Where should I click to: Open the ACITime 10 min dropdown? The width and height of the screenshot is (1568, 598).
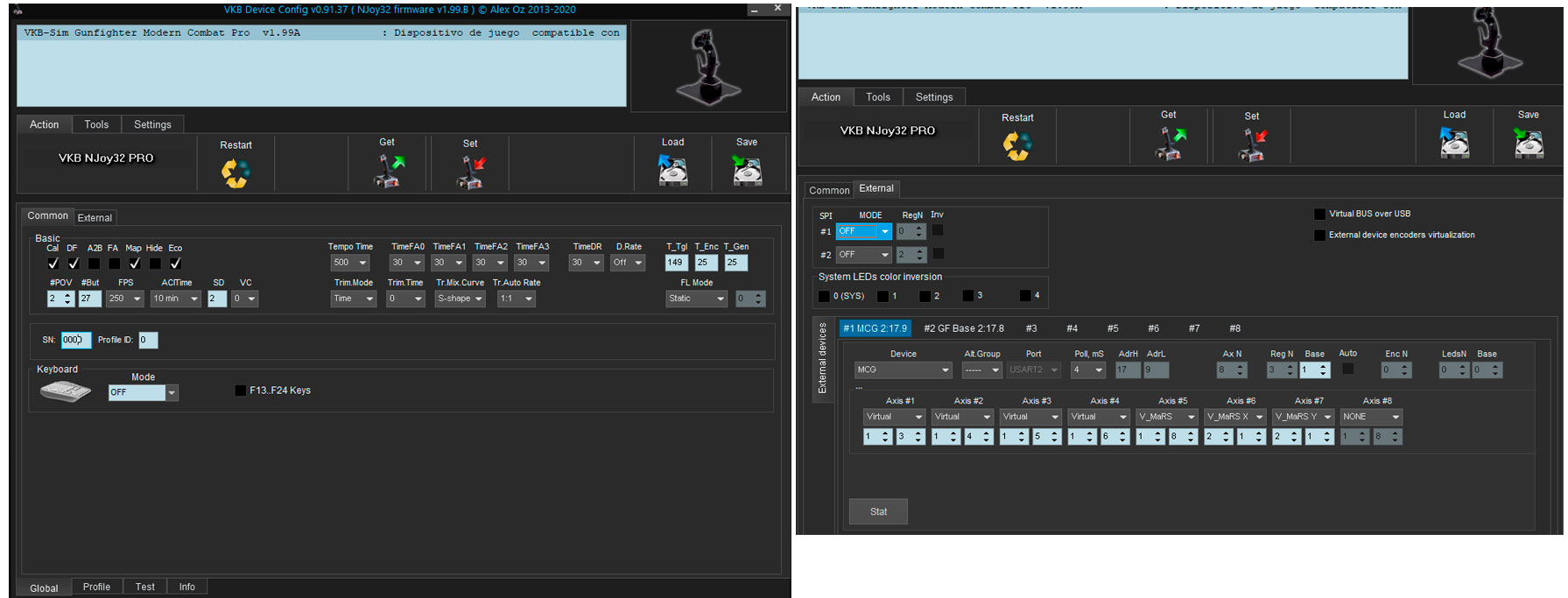(x=176, y=299)
